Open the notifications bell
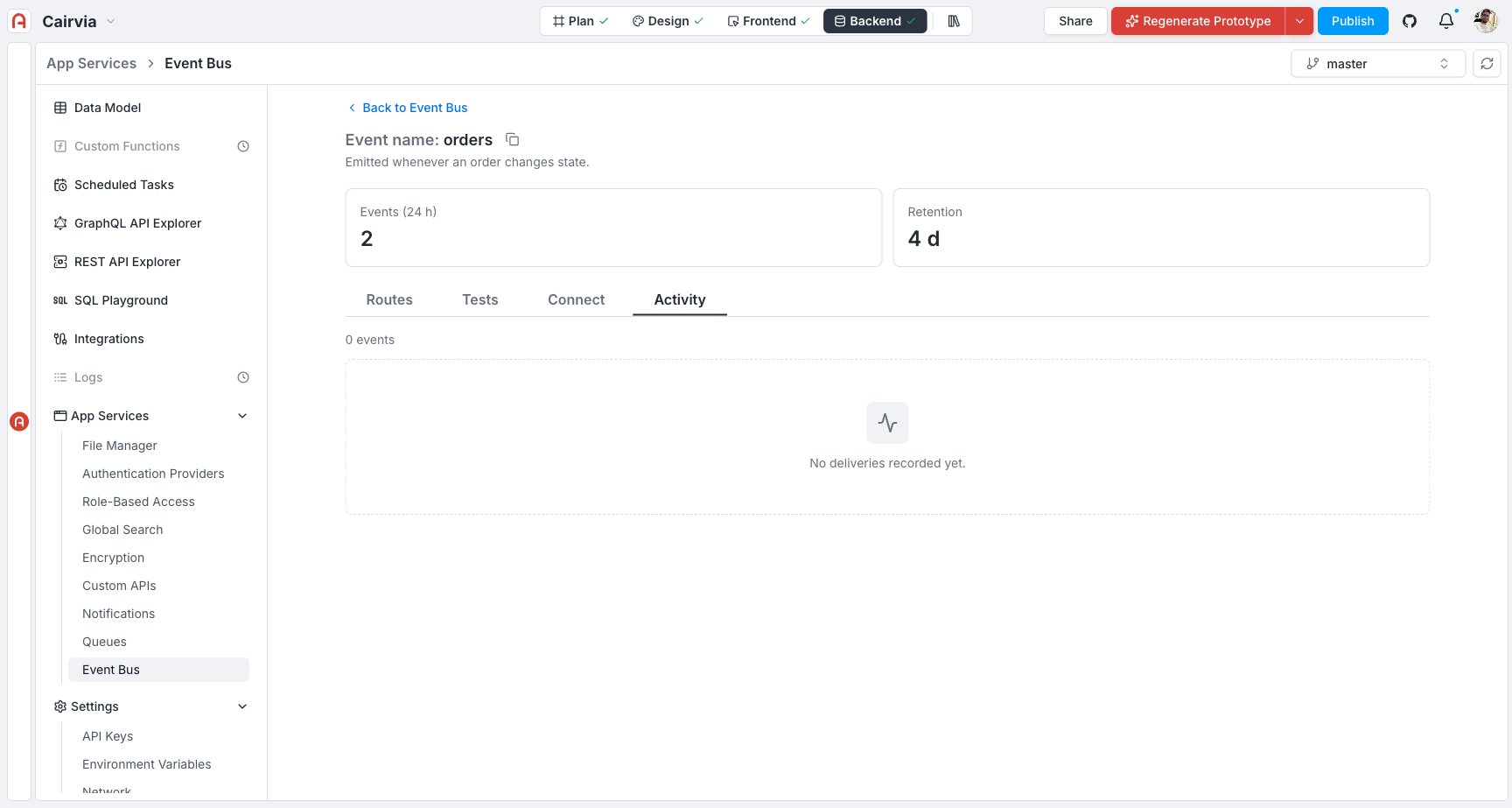The height and width of the screenshot is (808, 1512). 1446,21
